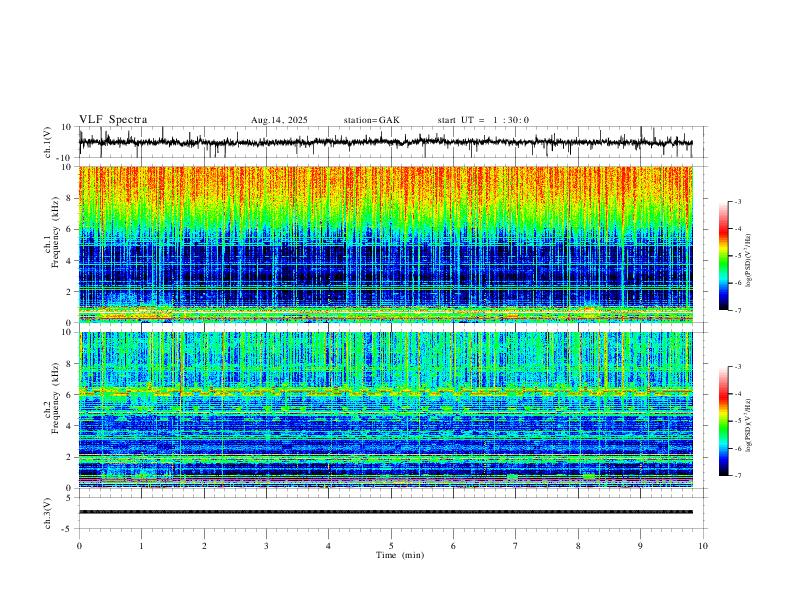Click the "4" kHz tick on ch.2 spectrogram
Screen dimensions: 792x612
click(x=69, y=426)
